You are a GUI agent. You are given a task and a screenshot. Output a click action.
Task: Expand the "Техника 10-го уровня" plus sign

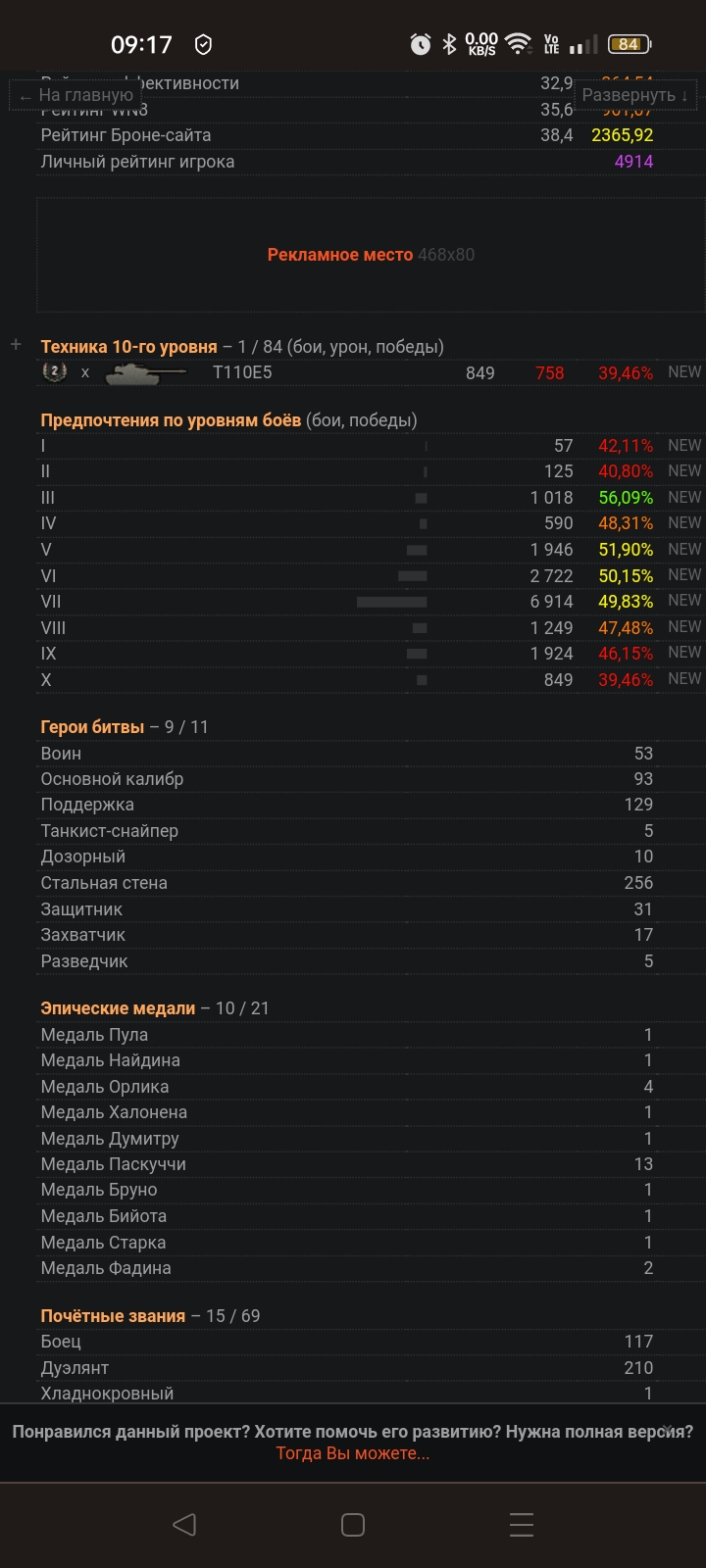click(16, 345)
